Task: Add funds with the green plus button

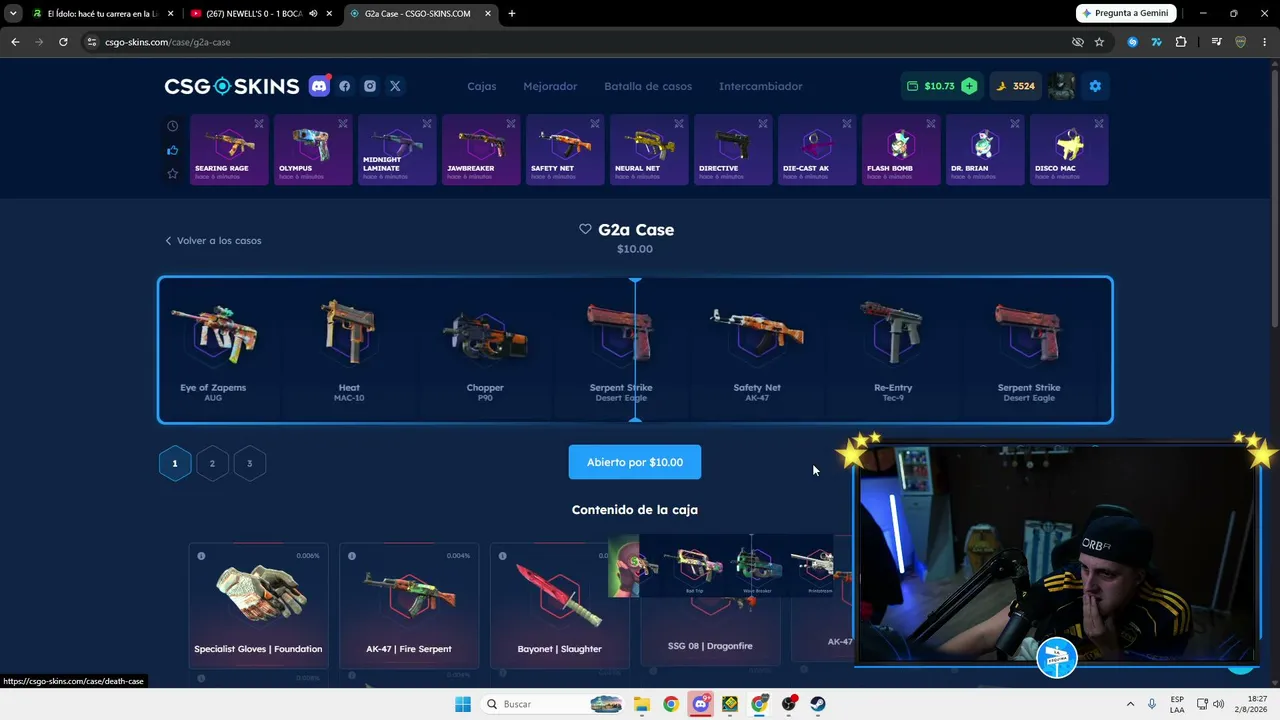Action: [x=969, y=86]
